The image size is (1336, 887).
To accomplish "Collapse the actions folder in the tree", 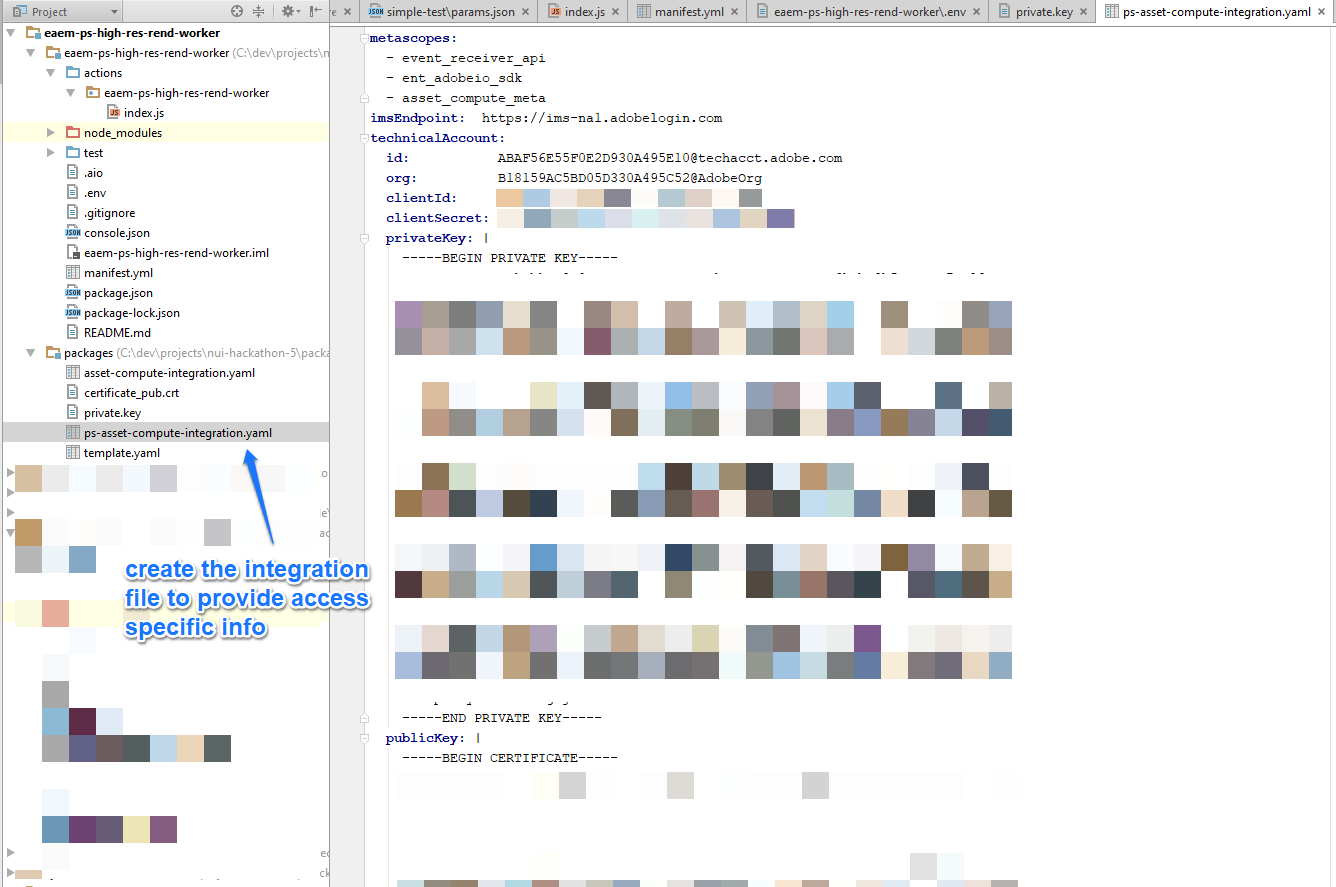I will point(48,72).
